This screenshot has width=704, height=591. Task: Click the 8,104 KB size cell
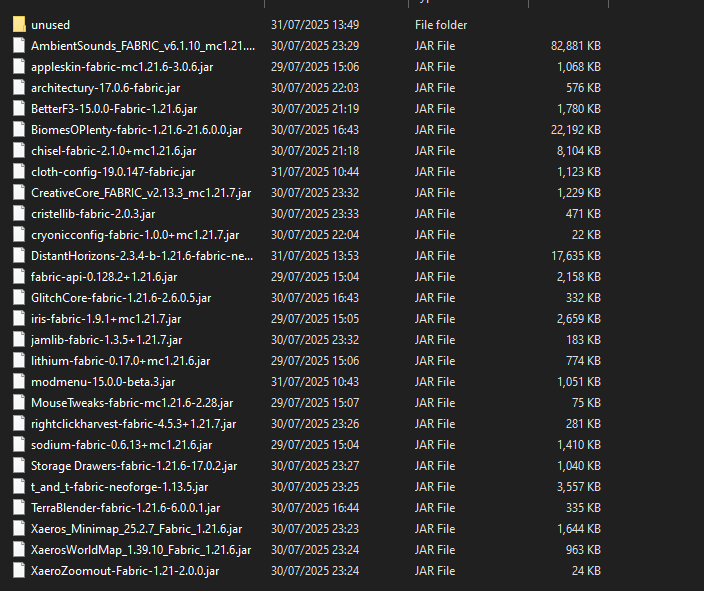coord(579,151)
